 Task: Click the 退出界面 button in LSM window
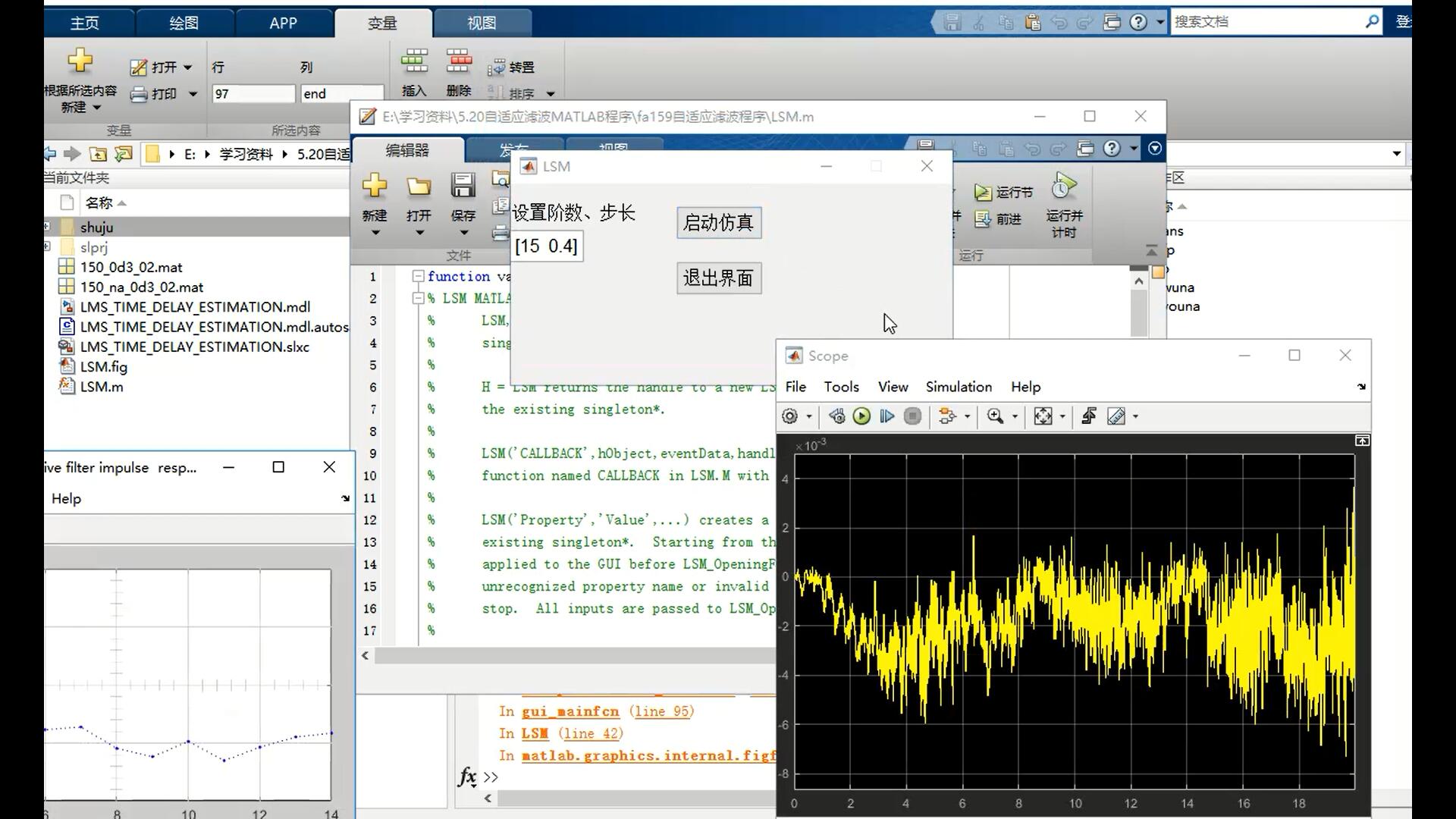click(719, 278)
